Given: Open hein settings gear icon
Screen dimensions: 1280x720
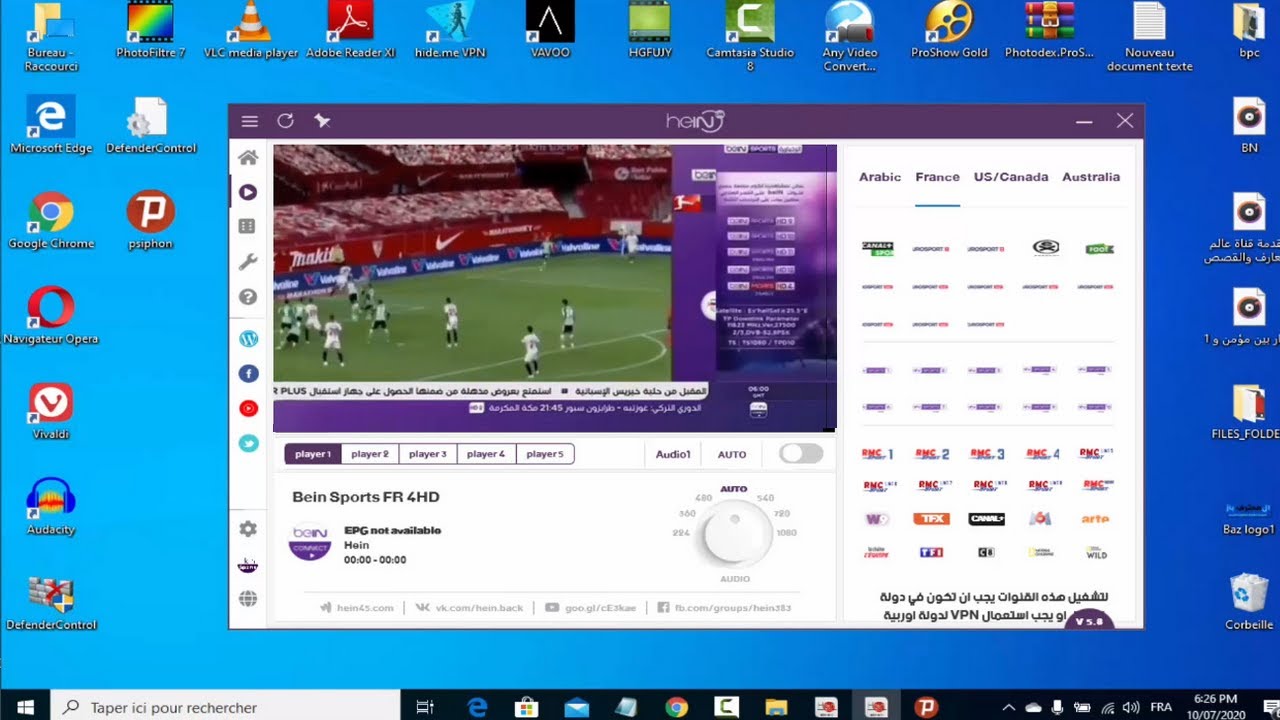Looking at the screenshot, I should (x=248, y=529).
